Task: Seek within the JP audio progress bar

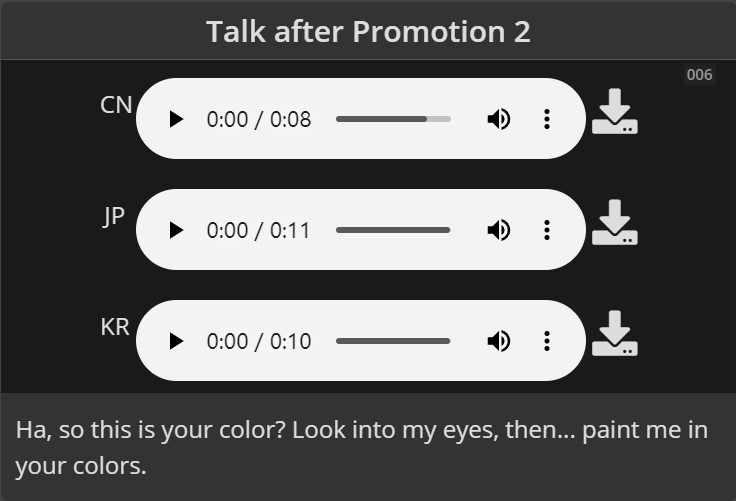Action: 393,230
